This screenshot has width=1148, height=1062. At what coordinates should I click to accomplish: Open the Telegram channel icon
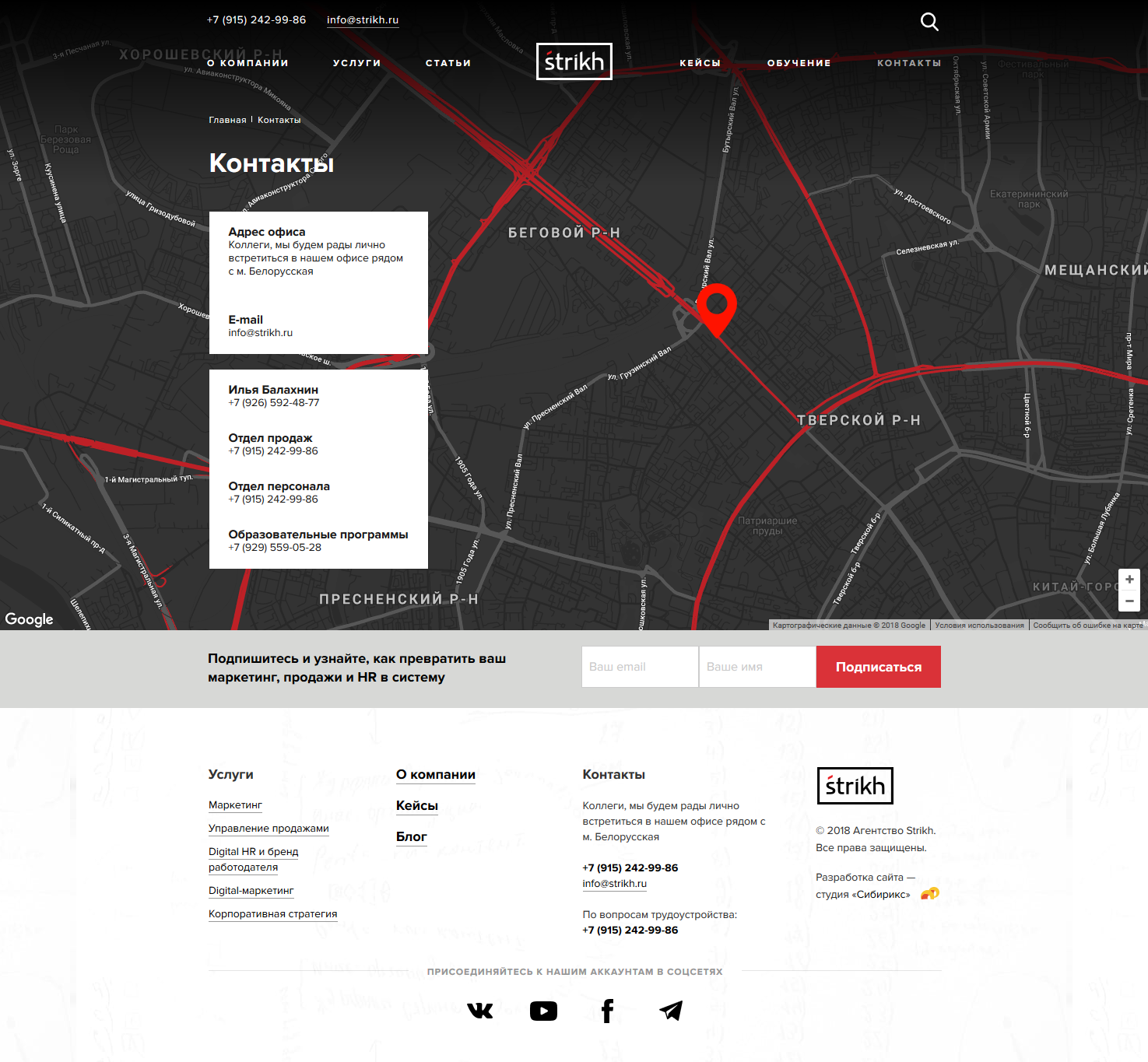[671, 1011]
